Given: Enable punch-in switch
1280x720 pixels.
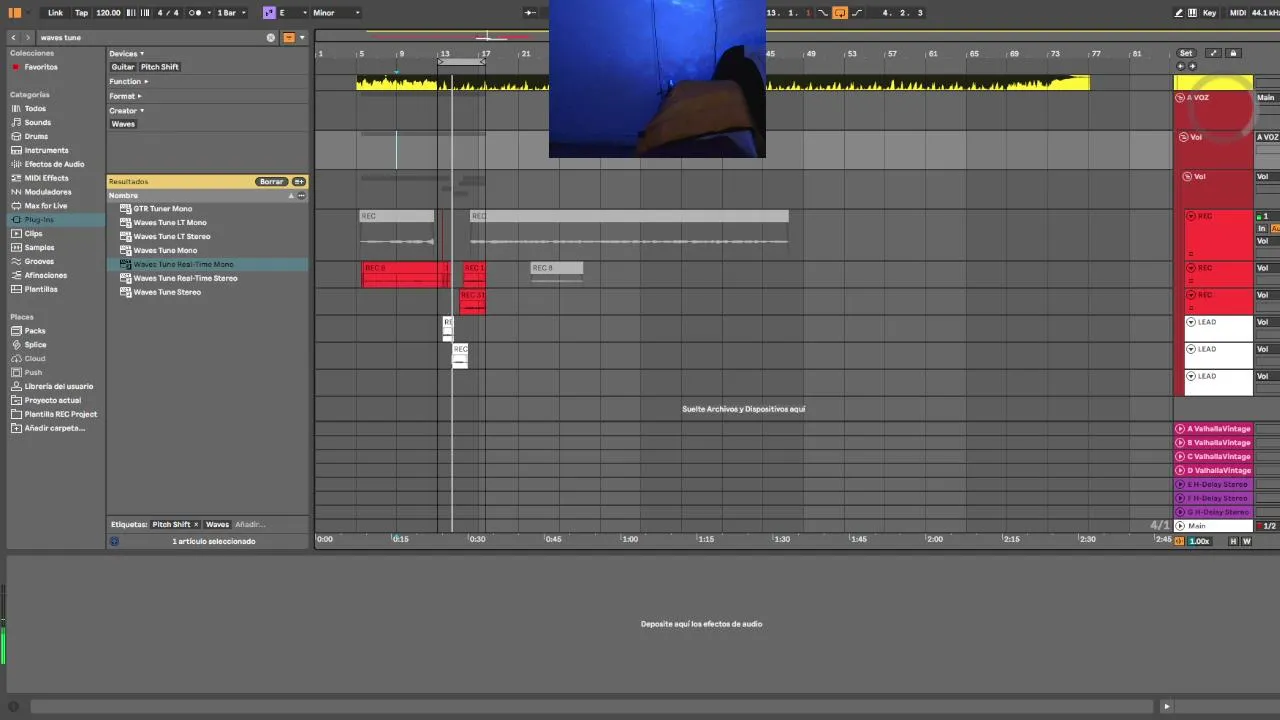Looking at the screenshot, I should (x=823, y=13).
